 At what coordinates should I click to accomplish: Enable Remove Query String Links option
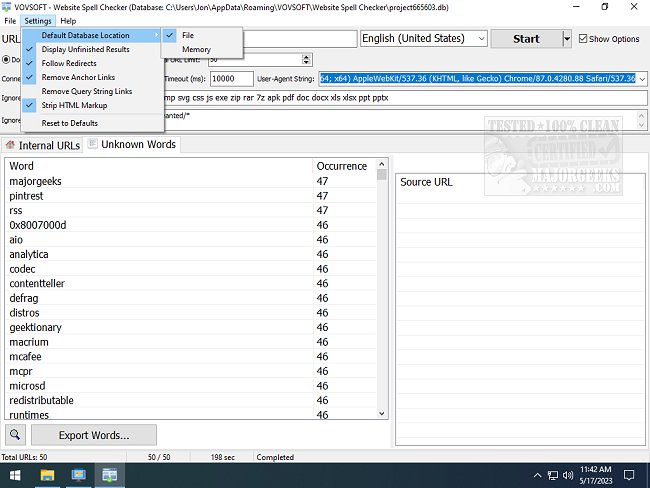[93, 91]
